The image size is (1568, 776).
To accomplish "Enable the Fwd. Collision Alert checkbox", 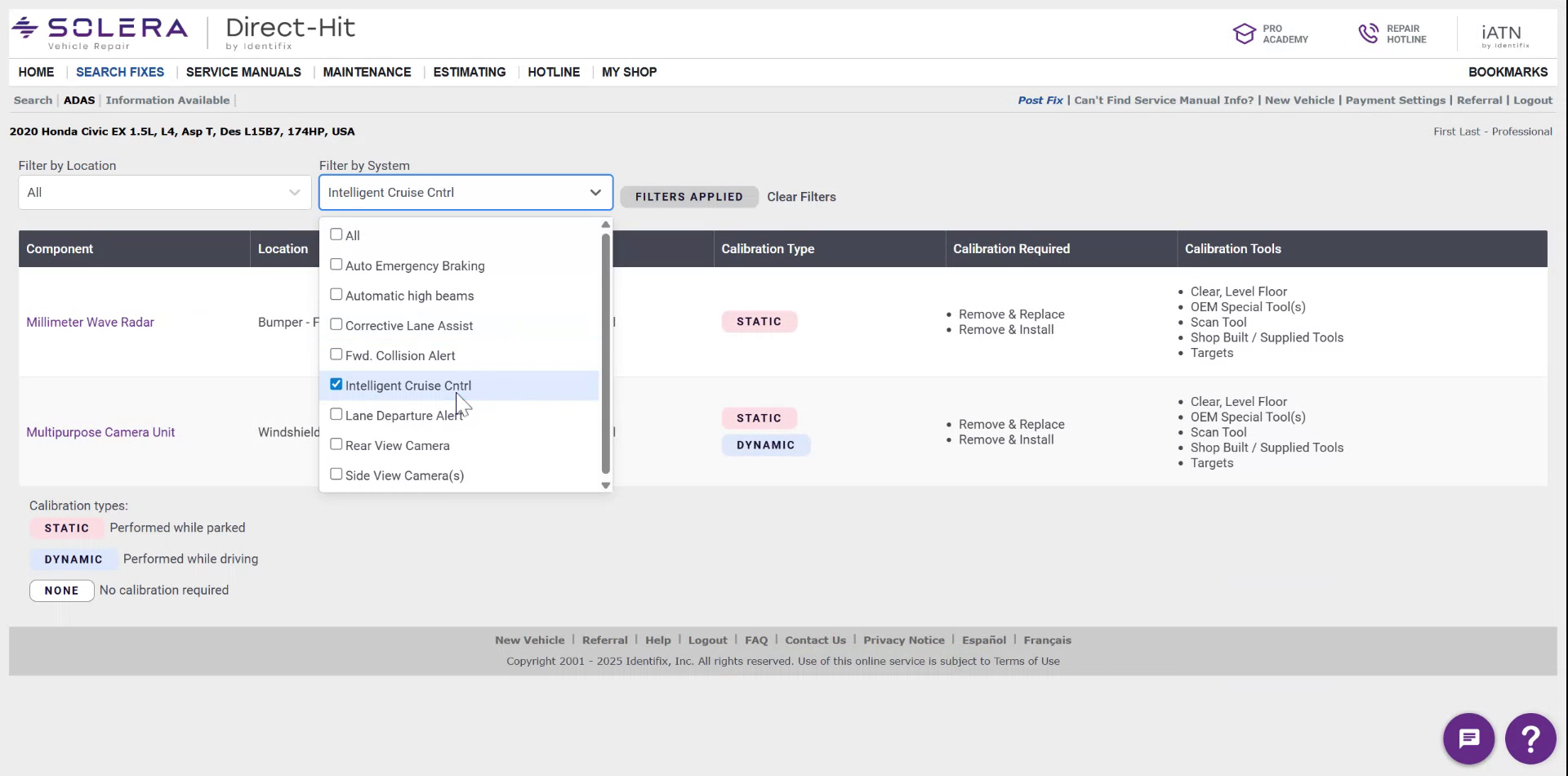I will click(336, 353).
